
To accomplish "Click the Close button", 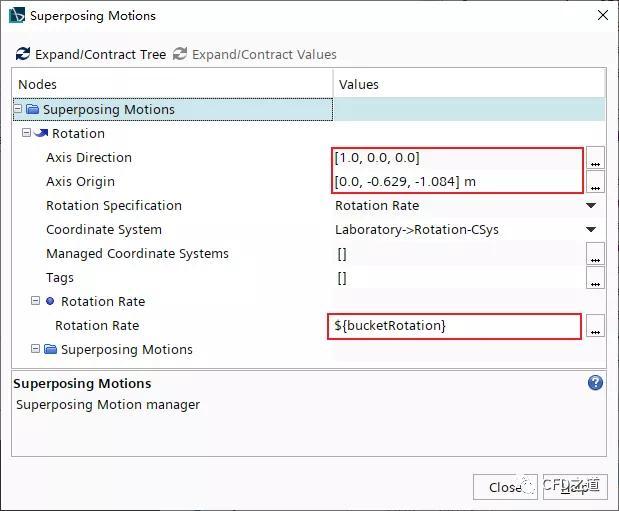I will 505,487.
